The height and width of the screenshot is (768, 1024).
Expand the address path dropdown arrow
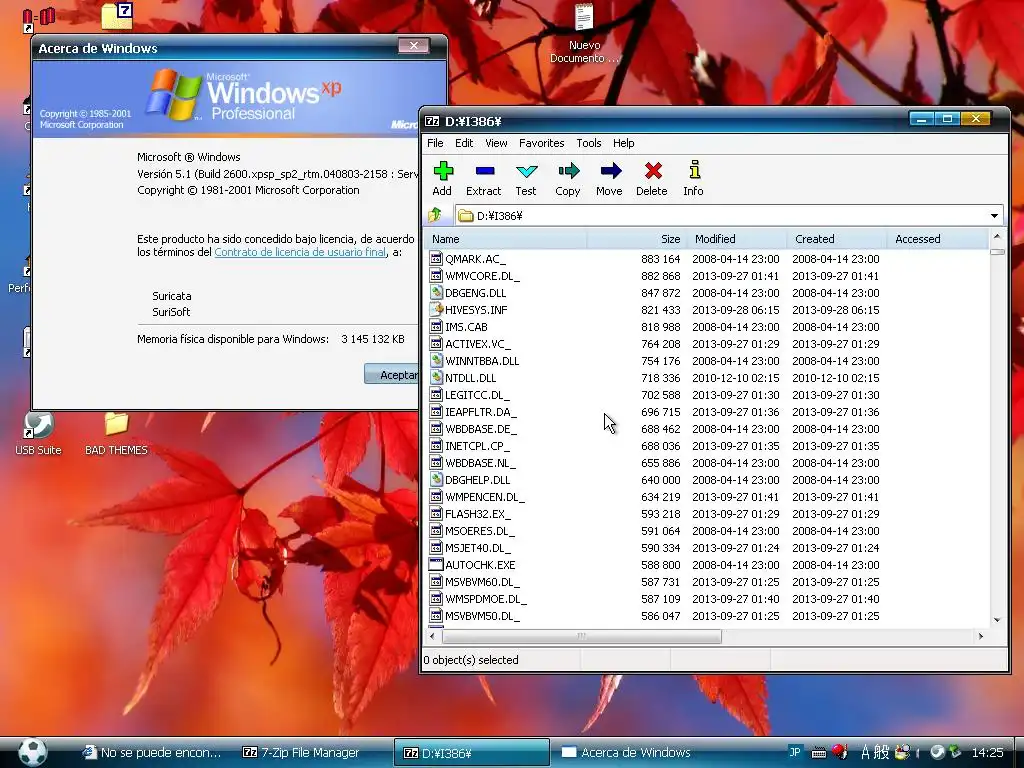pos(994,216)
